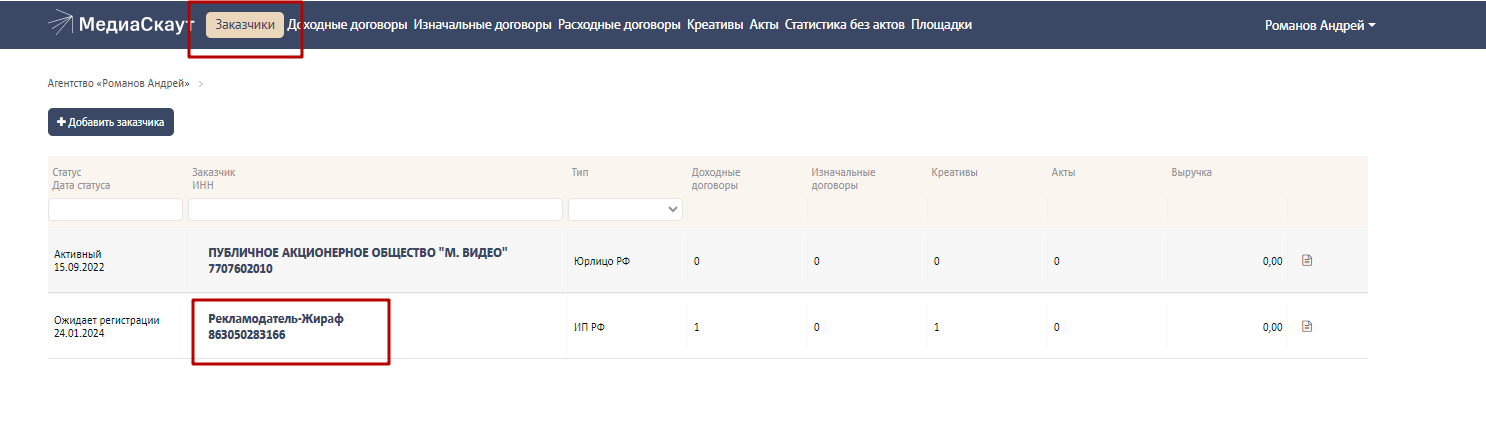Expand the Тип filter dropdown
1486x423 pixels.
(625, 209)
